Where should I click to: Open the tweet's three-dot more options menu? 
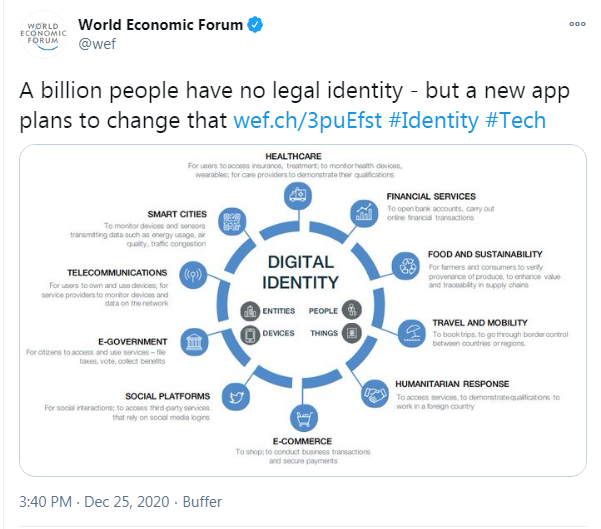(577, 24)
